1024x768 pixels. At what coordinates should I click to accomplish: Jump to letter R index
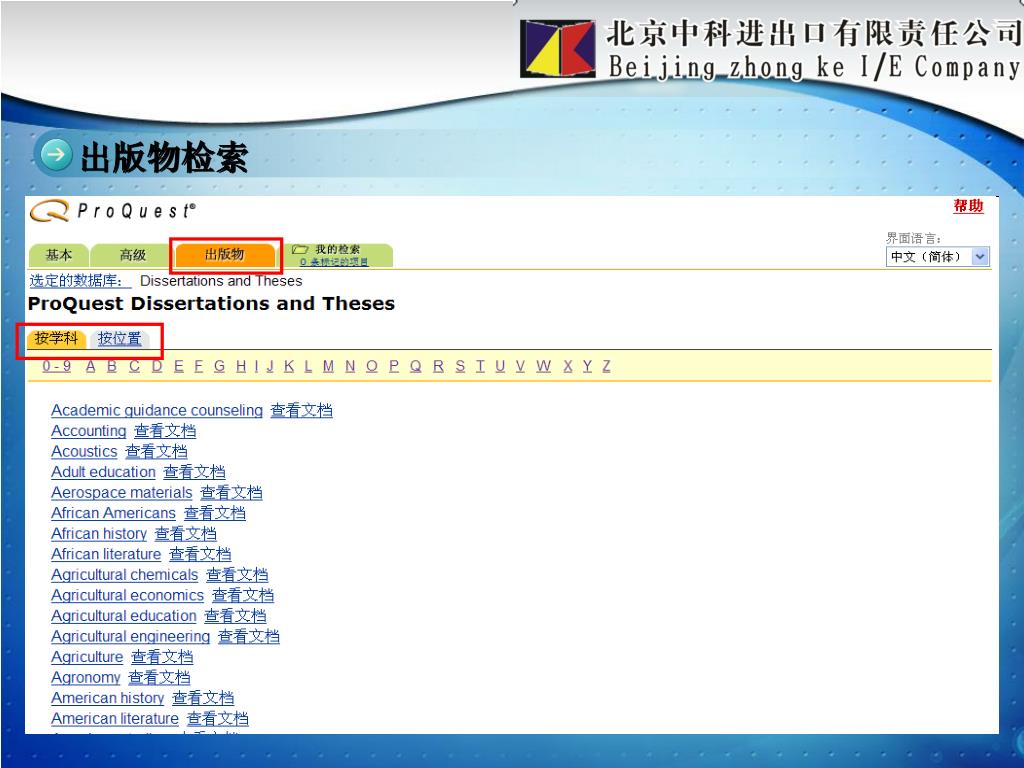(438, 366)
